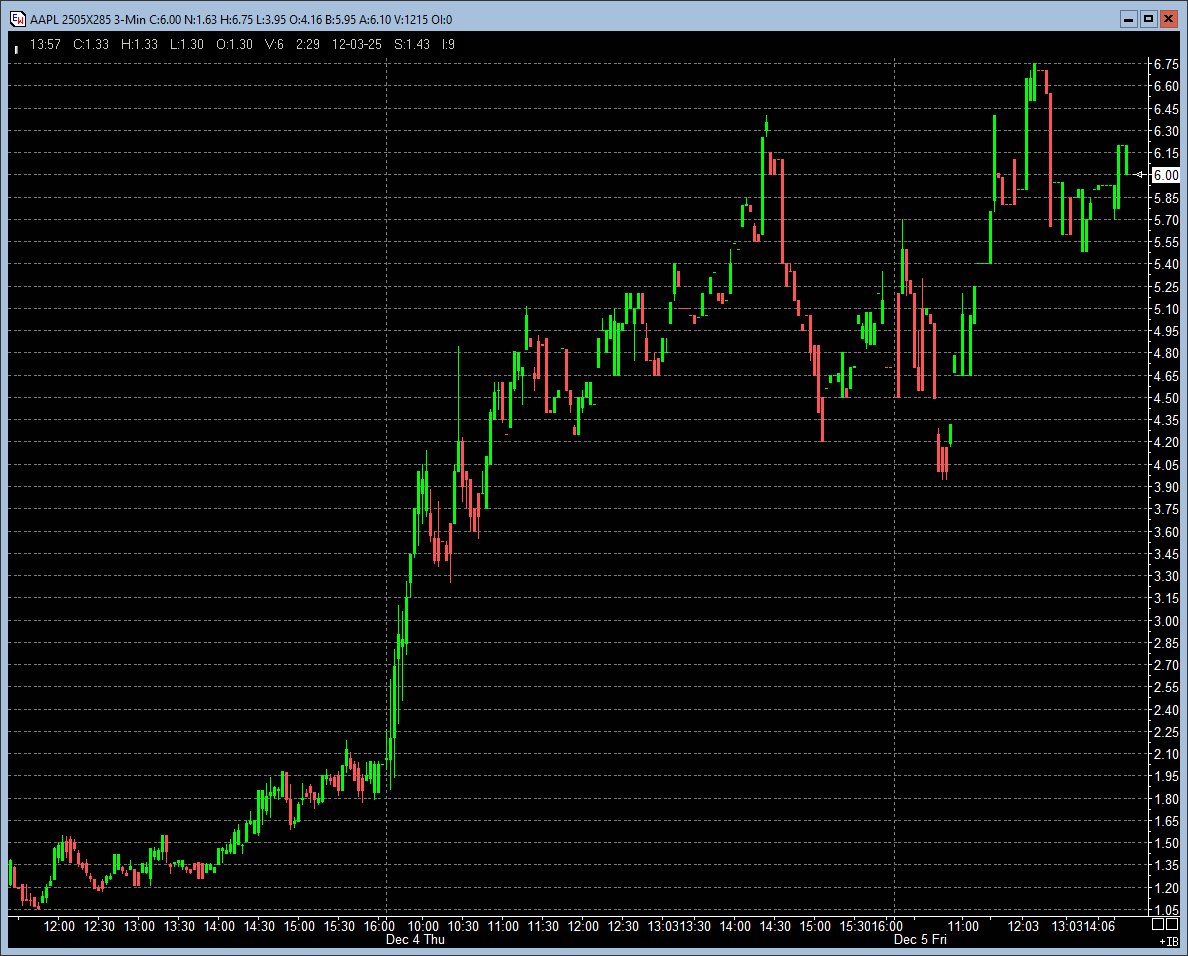Click the right square box below price axis

[x=1172, y=925]
